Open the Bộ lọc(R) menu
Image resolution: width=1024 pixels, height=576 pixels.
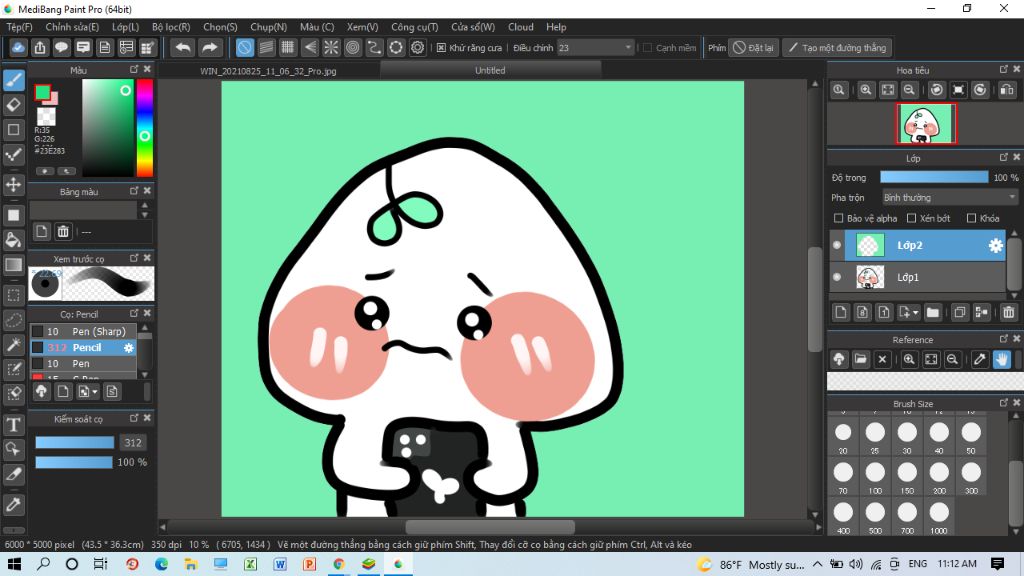point(171,27)
